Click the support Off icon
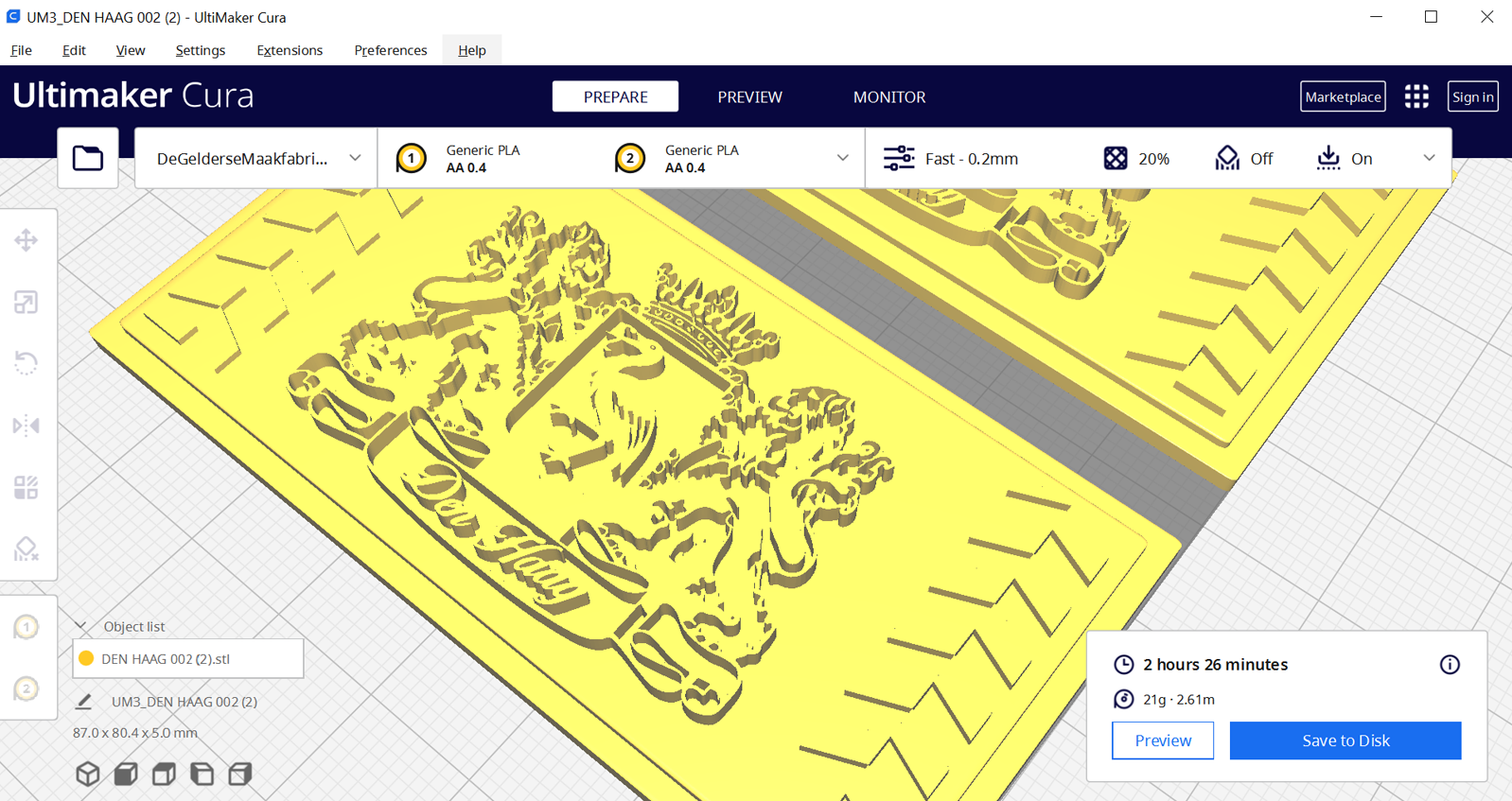 click(1227, 158)
